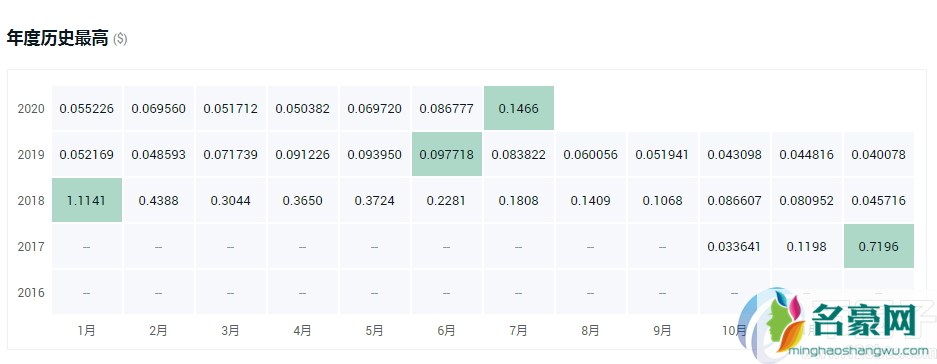
Task: Click the 9月 column label
Action: pos(663,330)
